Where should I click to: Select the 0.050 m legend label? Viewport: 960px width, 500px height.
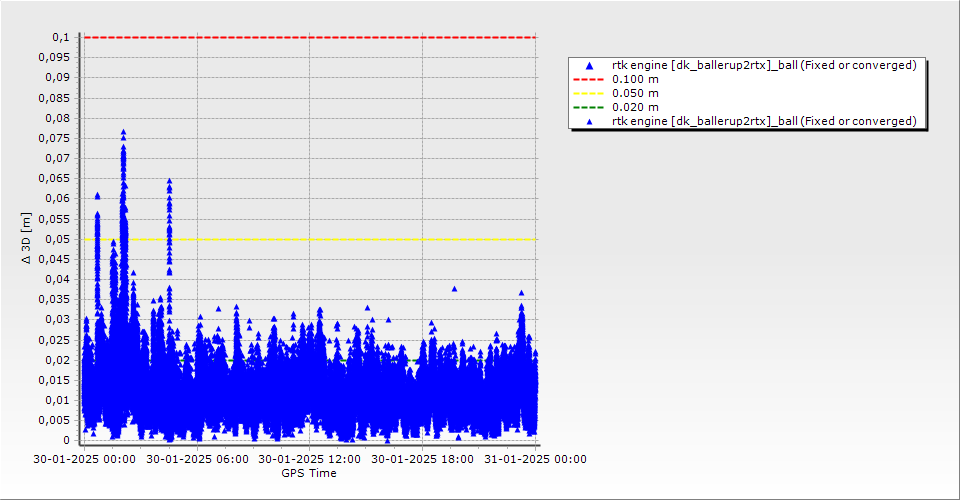click(635, 94)
